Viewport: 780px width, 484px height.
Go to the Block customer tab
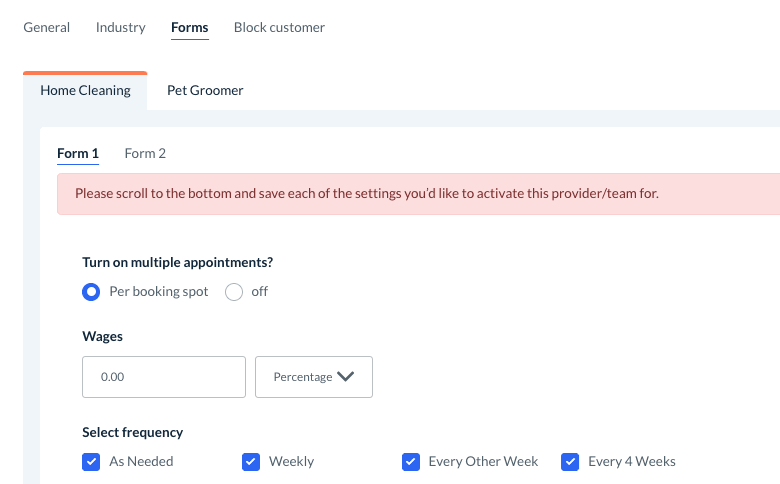pos(279,28)
